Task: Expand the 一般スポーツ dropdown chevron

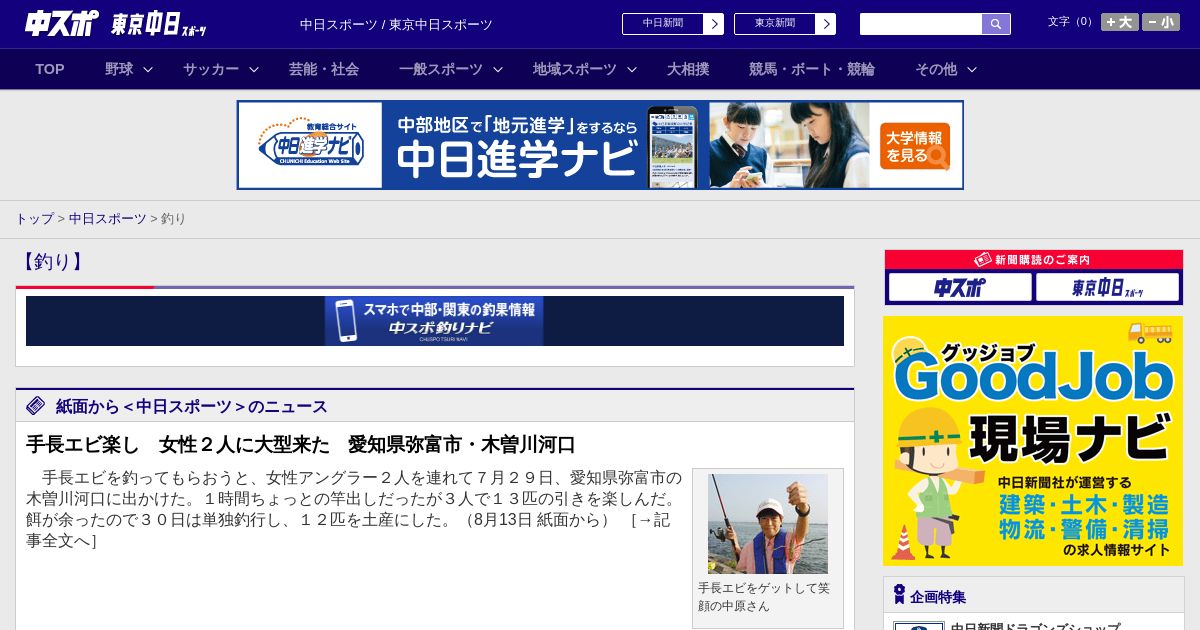Action: coord(498,69)
